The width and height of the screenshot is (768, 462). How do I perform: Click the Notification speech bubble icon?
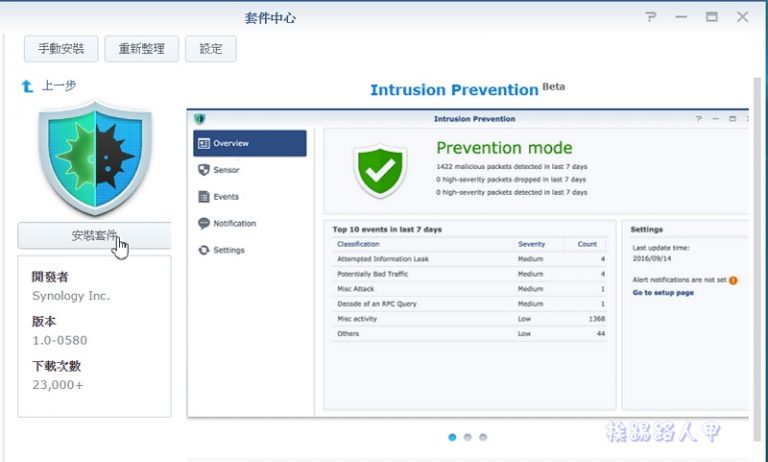tap(204, 224)
